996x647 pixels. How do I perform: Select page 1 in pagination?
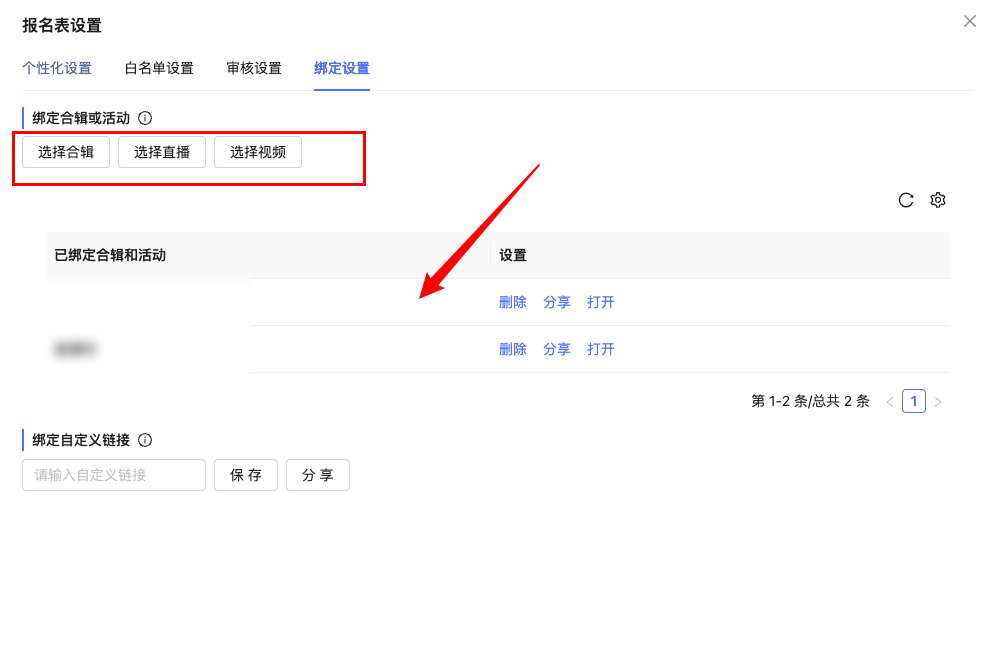pyautogui.click(x=913, y=401)
